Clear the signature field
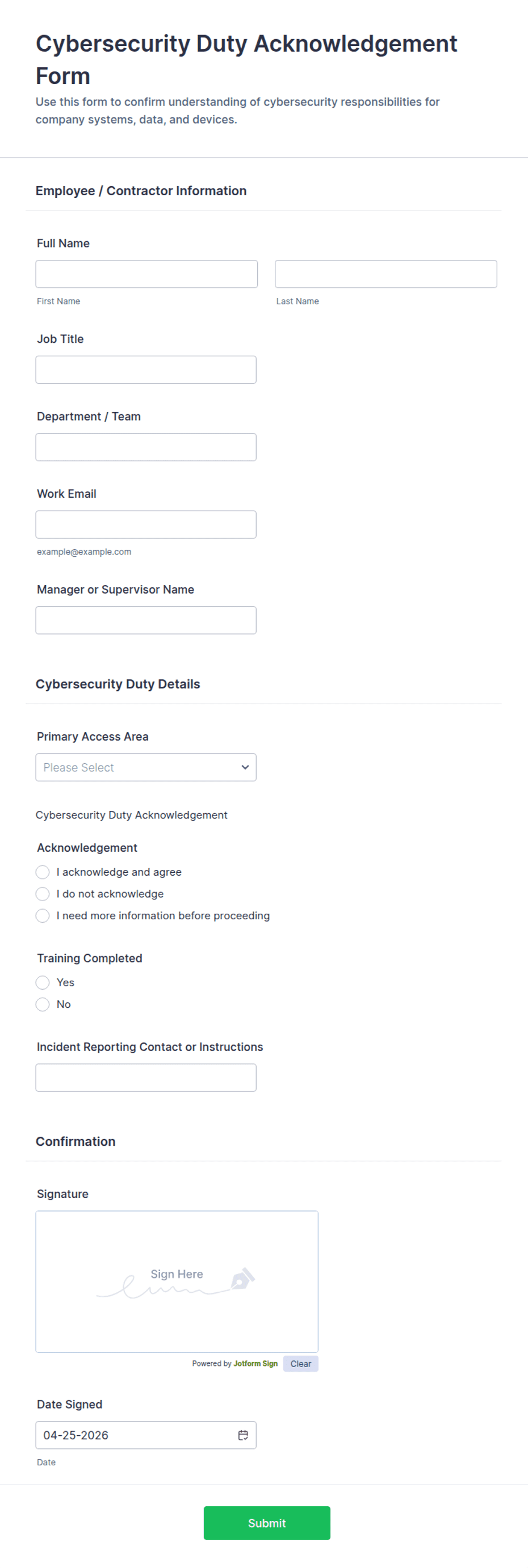 click(301, 1364)
